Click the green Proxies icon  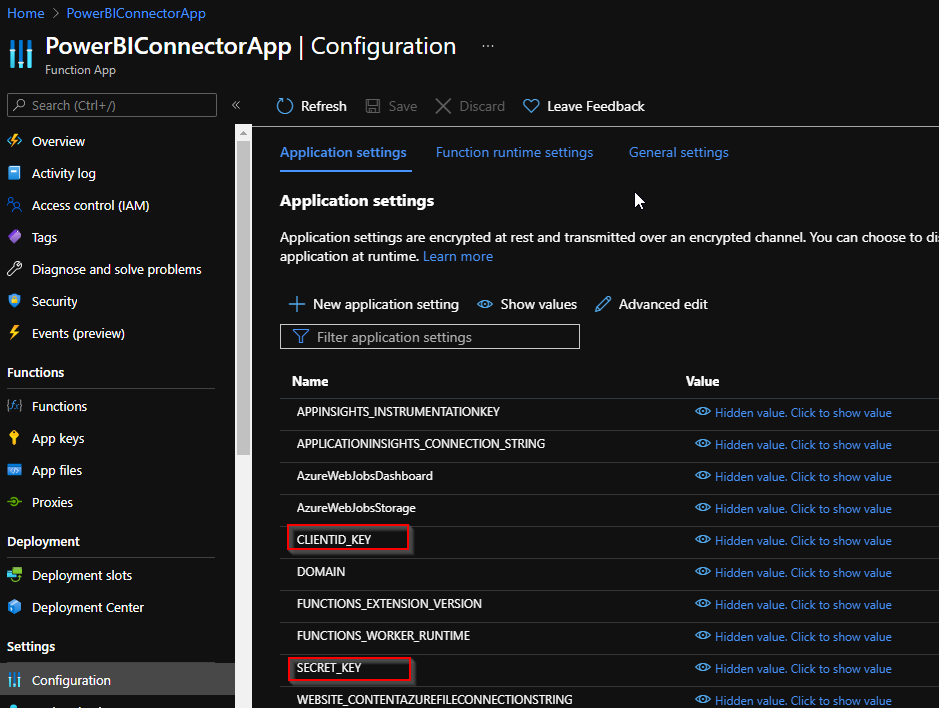(14, 502)
